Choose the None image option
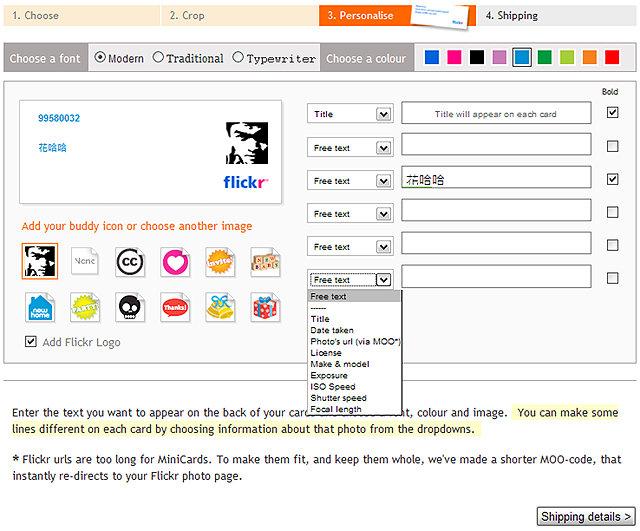This screenshot has height=531, width=640. coord(84,261)
